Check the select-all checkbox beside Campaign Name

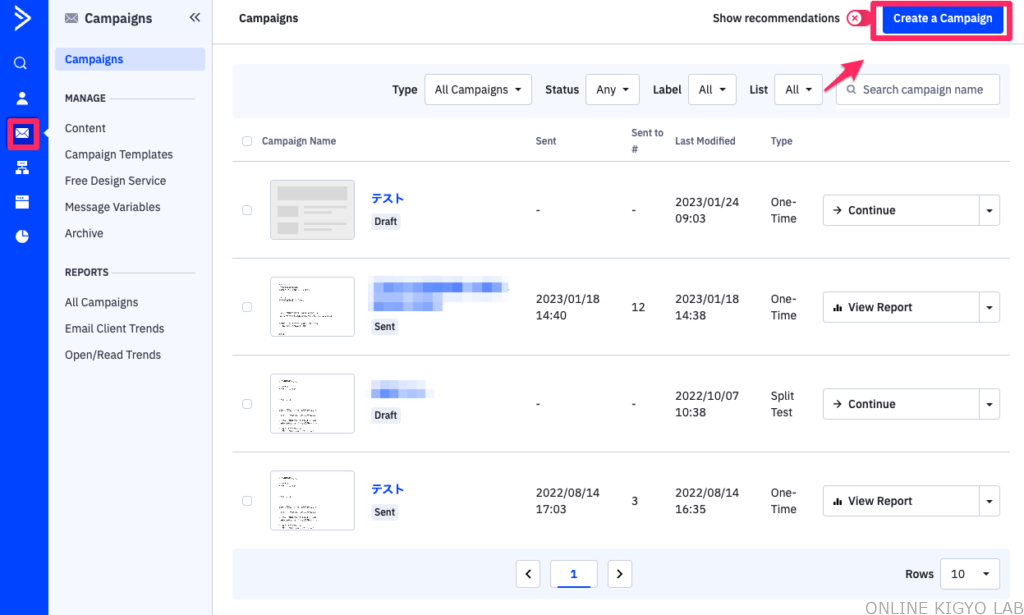[x=247, y=141]
